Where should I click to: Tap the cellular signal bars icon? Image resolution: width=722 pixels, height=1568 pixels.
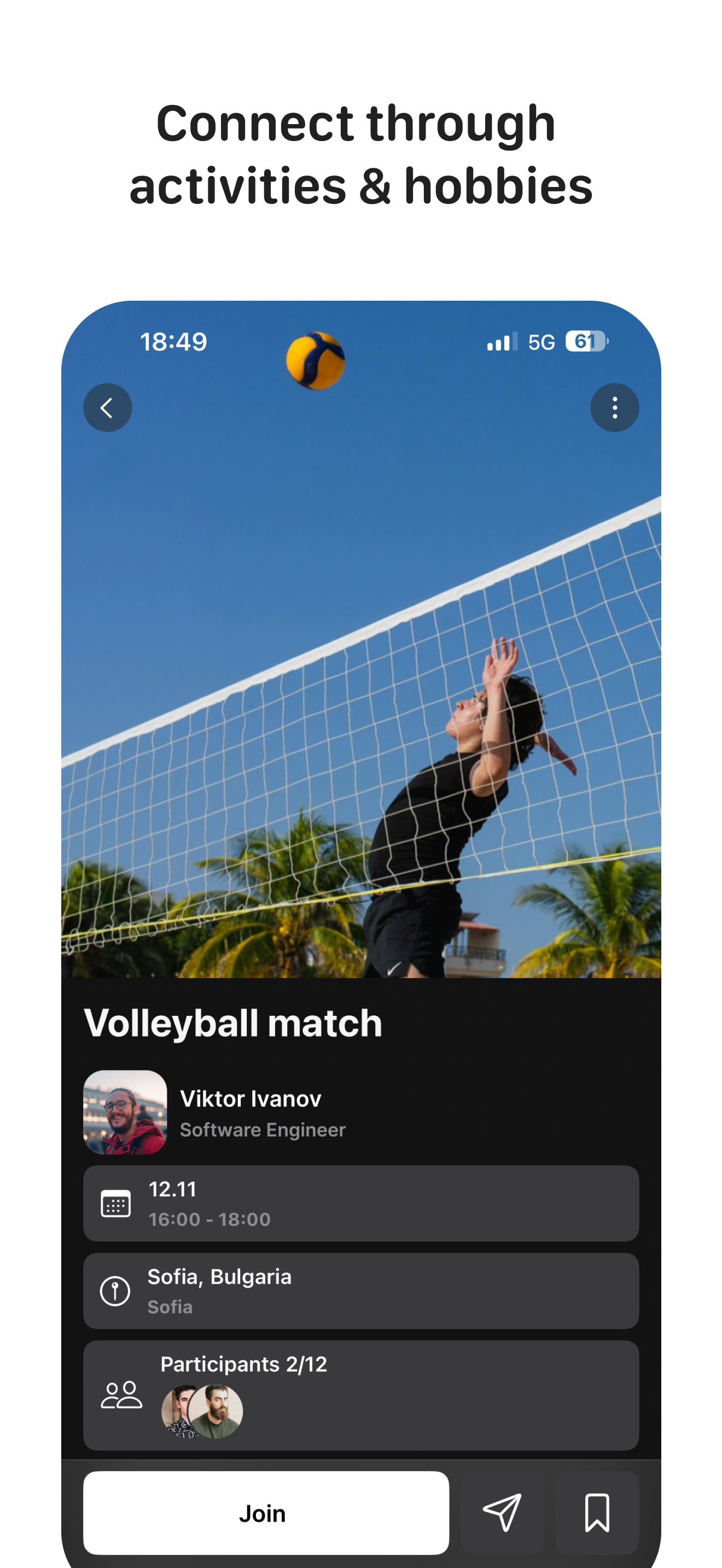[x=502, y=342]
